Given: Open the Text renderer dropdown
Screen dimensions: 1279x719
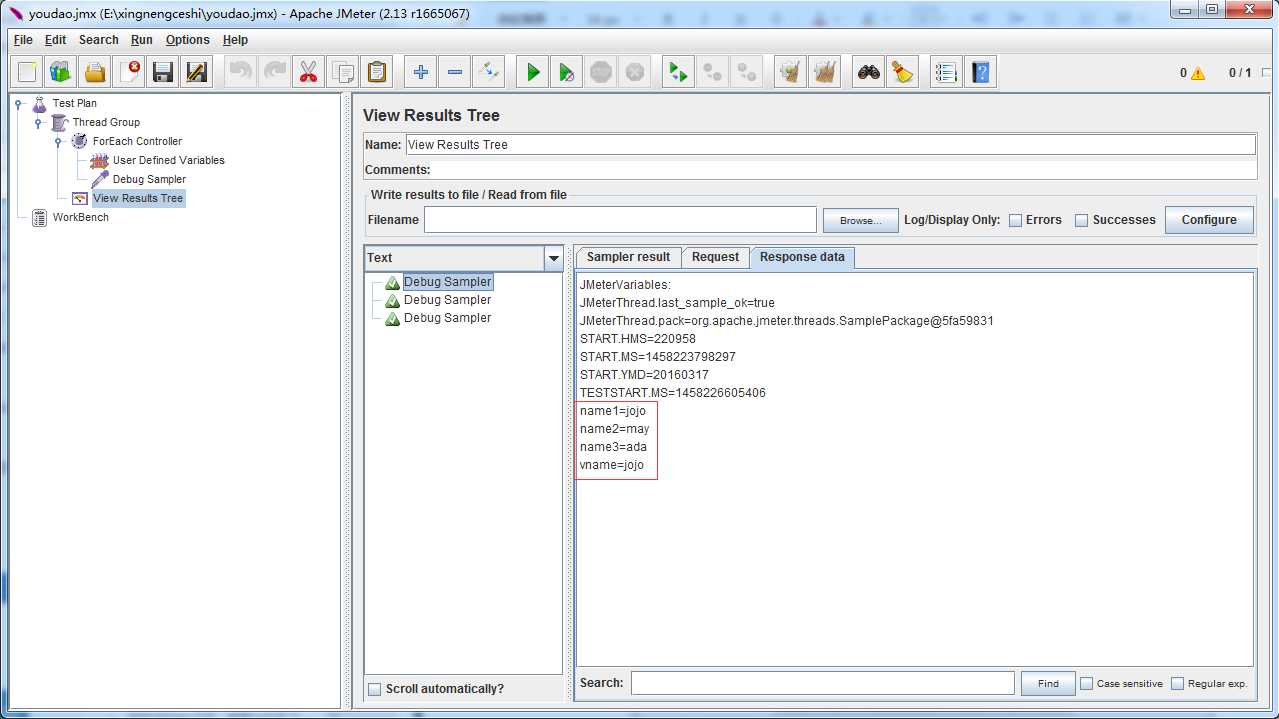Looking at the screenshot, I should pos(553,258).
